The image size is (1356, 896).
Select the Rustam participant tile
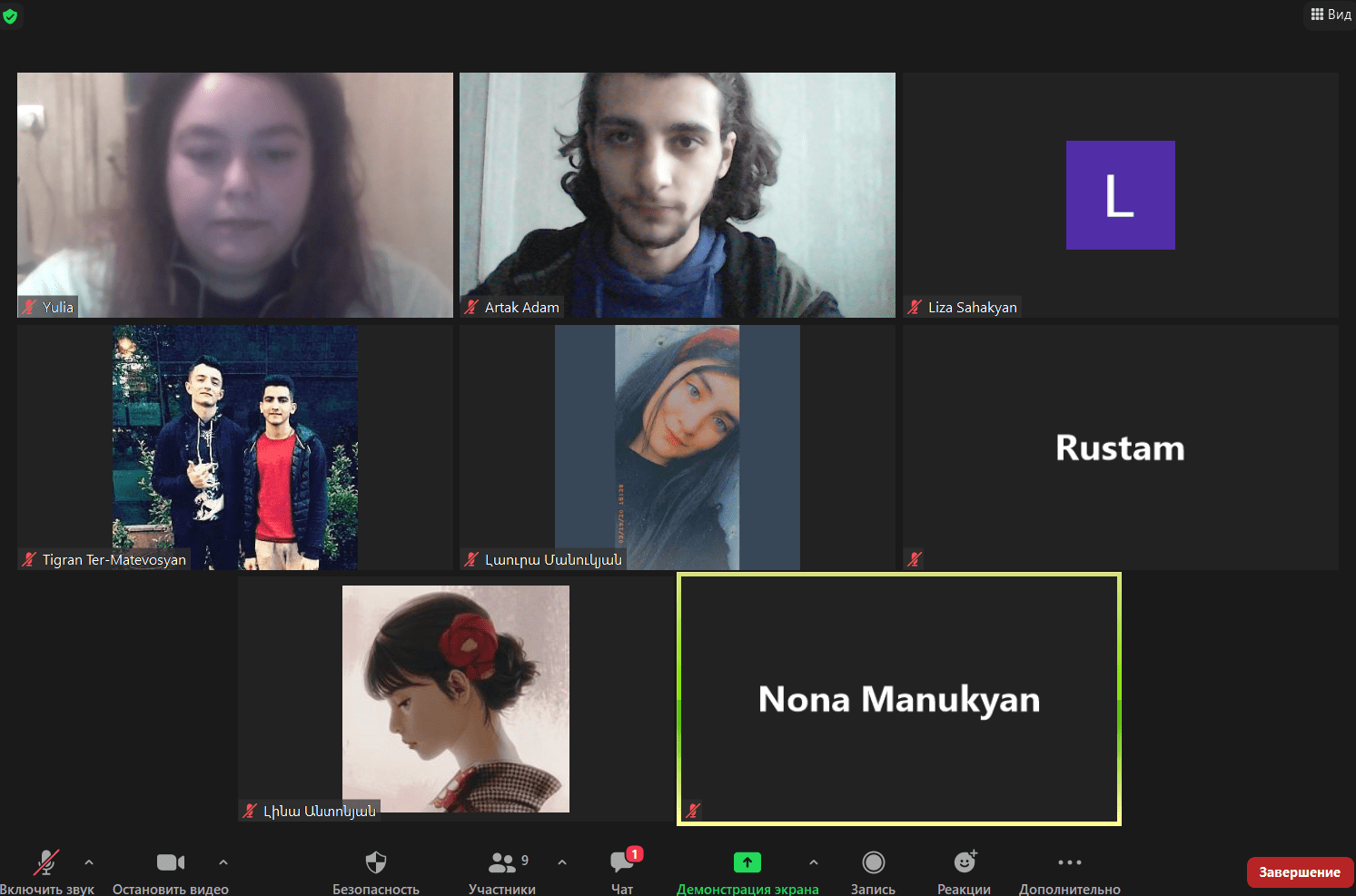(x=1120, y=448)
